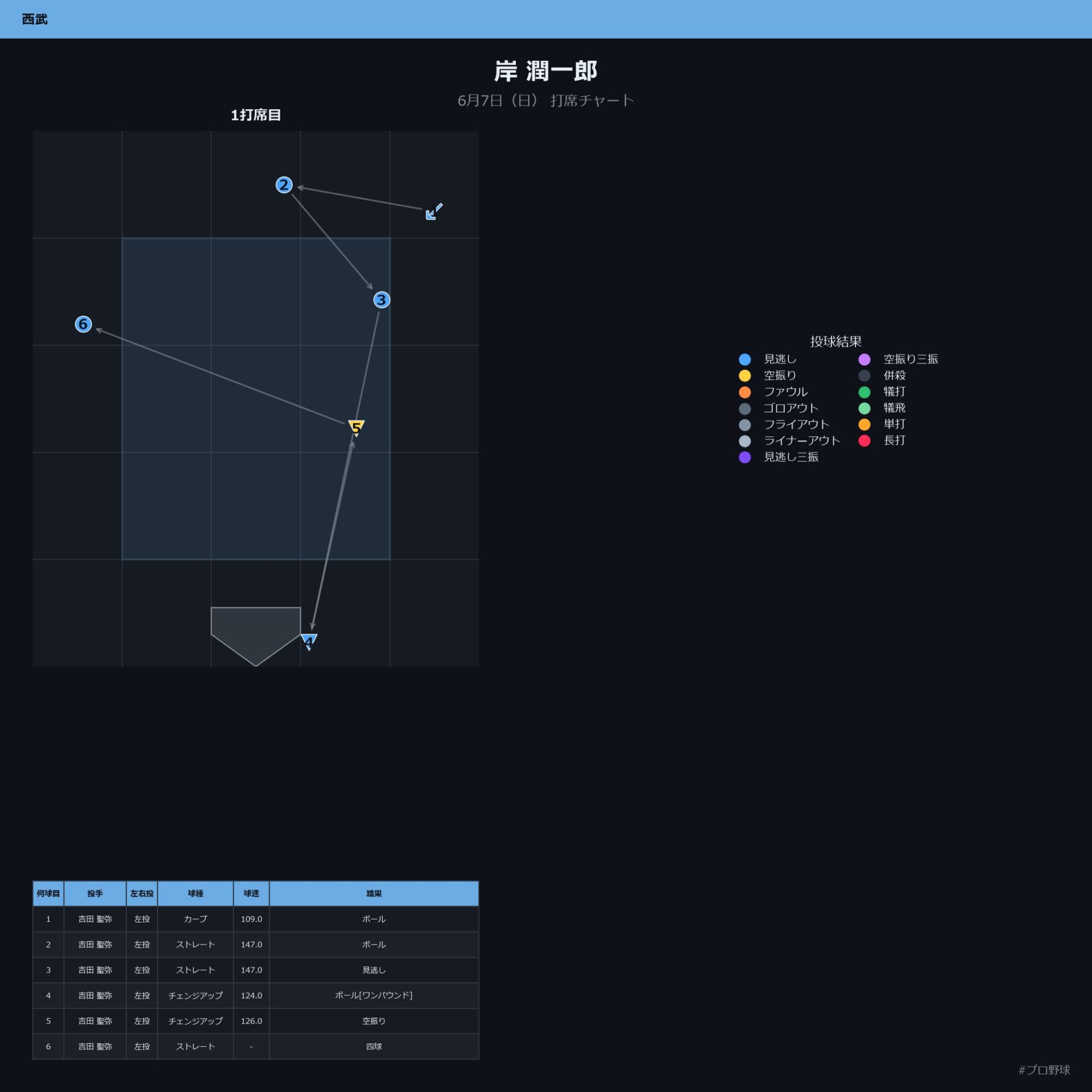Click the 結果 column header

pyautogui.click(x=374, y=894)
